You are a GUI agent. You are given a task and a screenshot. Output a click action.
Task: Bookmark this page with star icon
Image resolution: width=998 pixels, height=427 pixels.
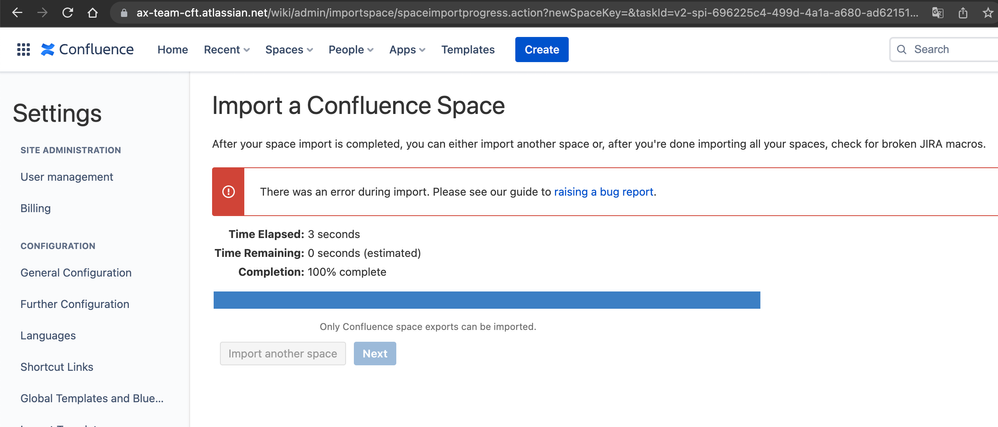(987, 13)
